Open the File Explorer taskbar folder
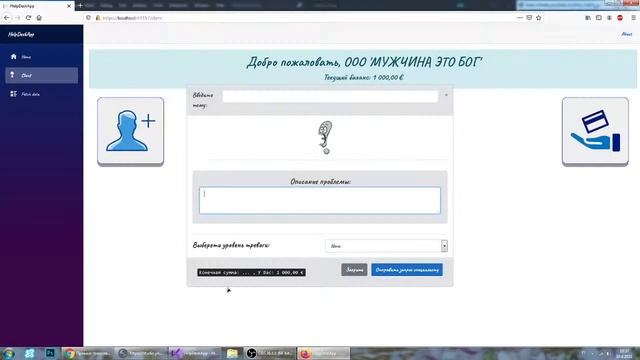This screenshot has height=360, width=640. point(232,353)
